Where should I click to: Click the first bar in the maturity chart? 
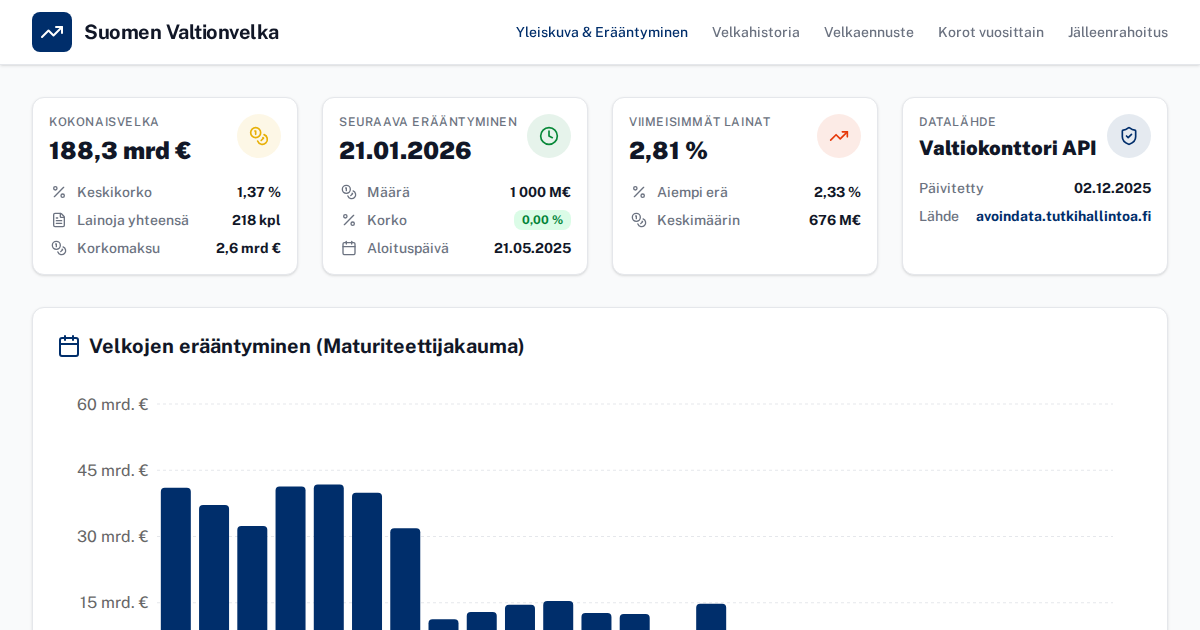point(176,558)
